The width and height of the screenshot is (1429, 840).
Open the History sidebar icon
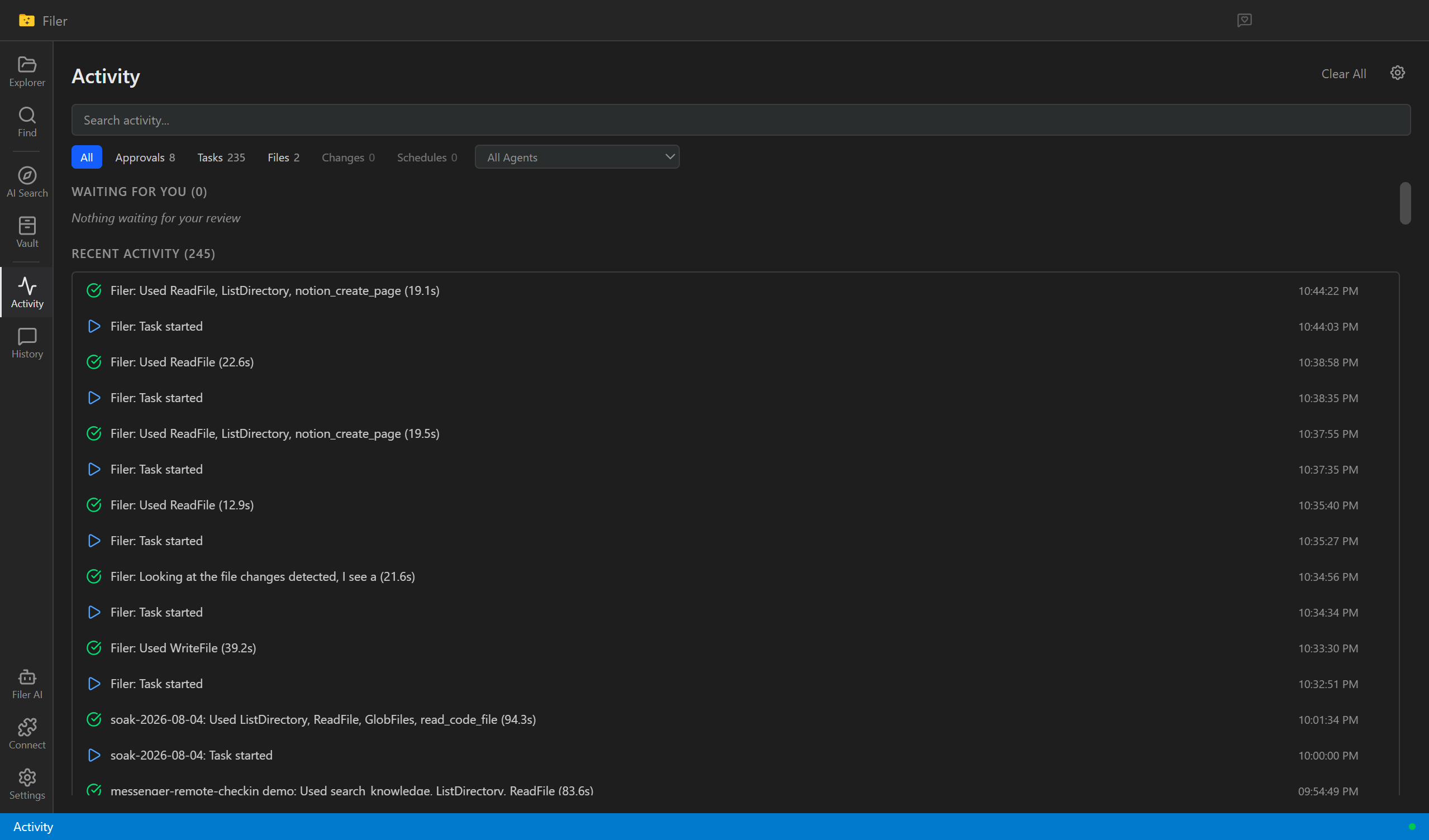pyautogui.click(x=27, y=343)
